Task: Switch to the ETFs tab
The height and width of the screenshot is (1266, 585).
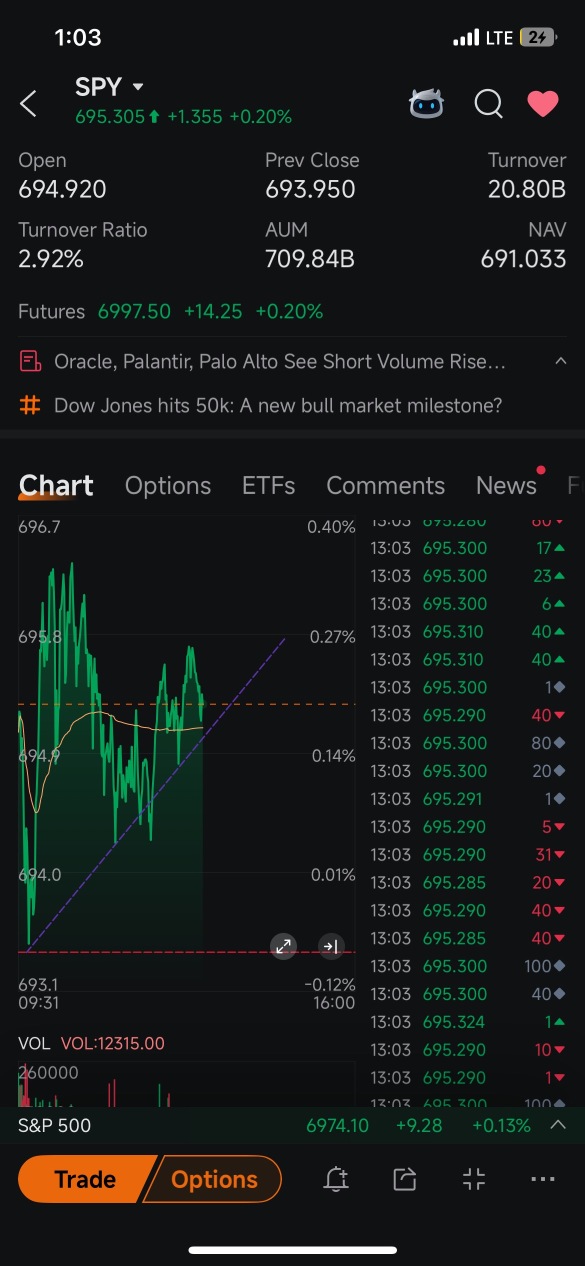Action: coord(269,486)
